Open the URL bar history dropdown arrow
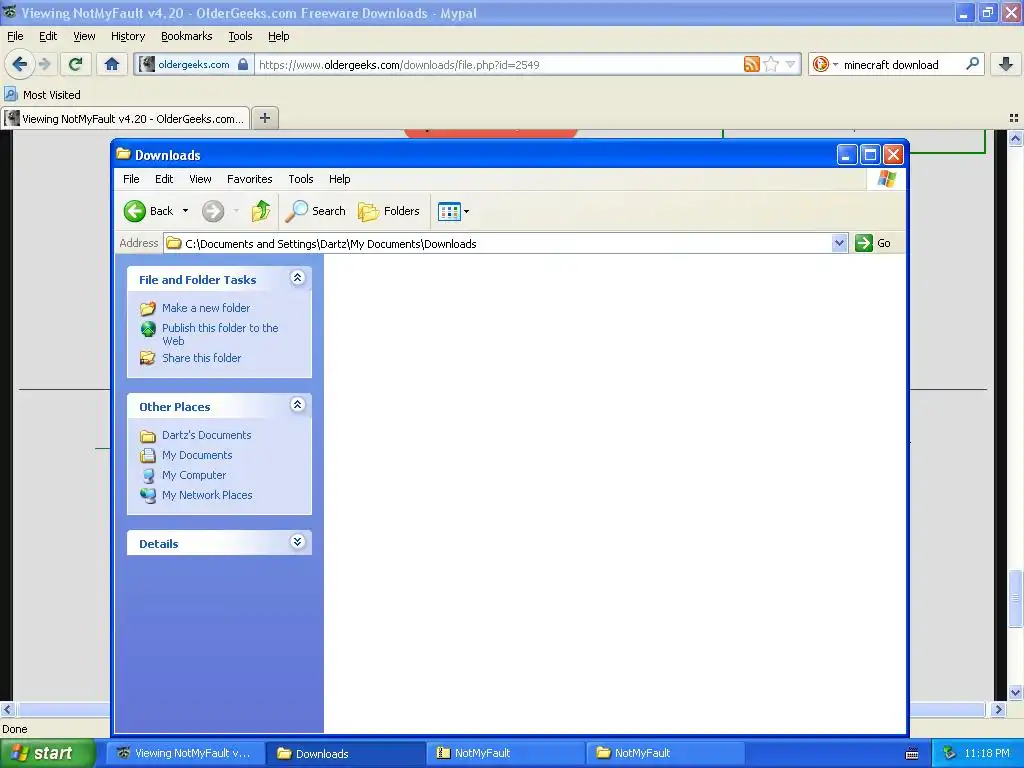This screenshot has height=768, width=1024. coord(790,64)
